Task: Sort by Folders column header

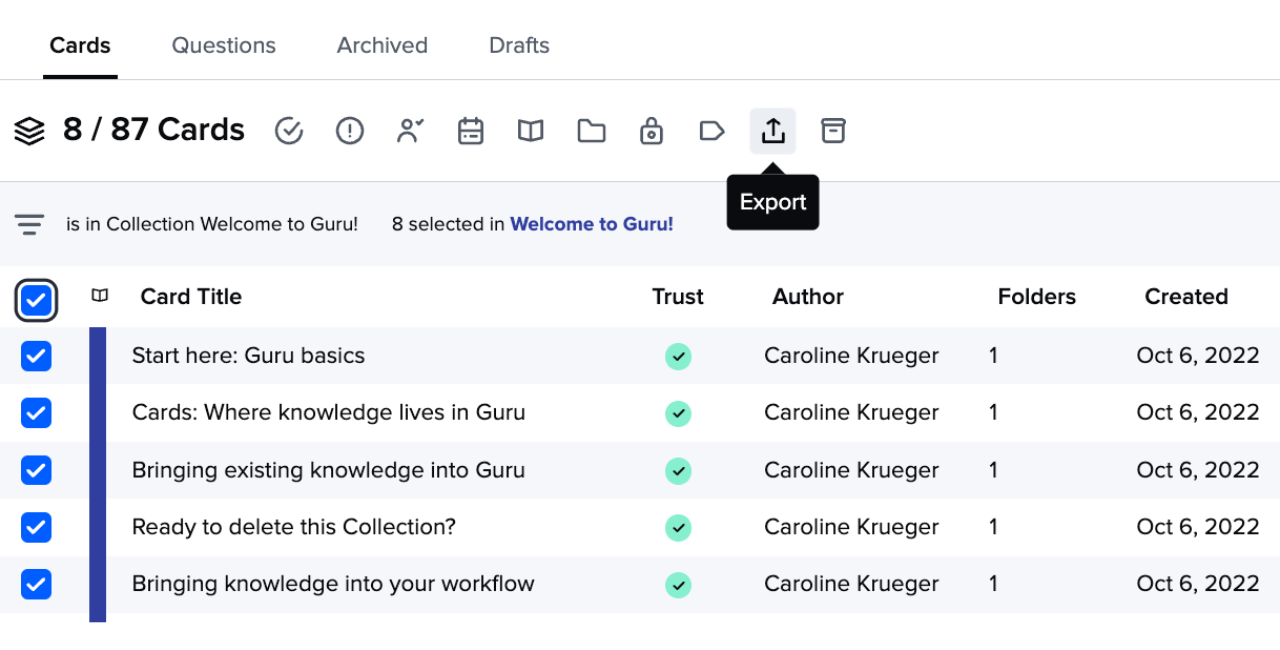Action: 1037,296
